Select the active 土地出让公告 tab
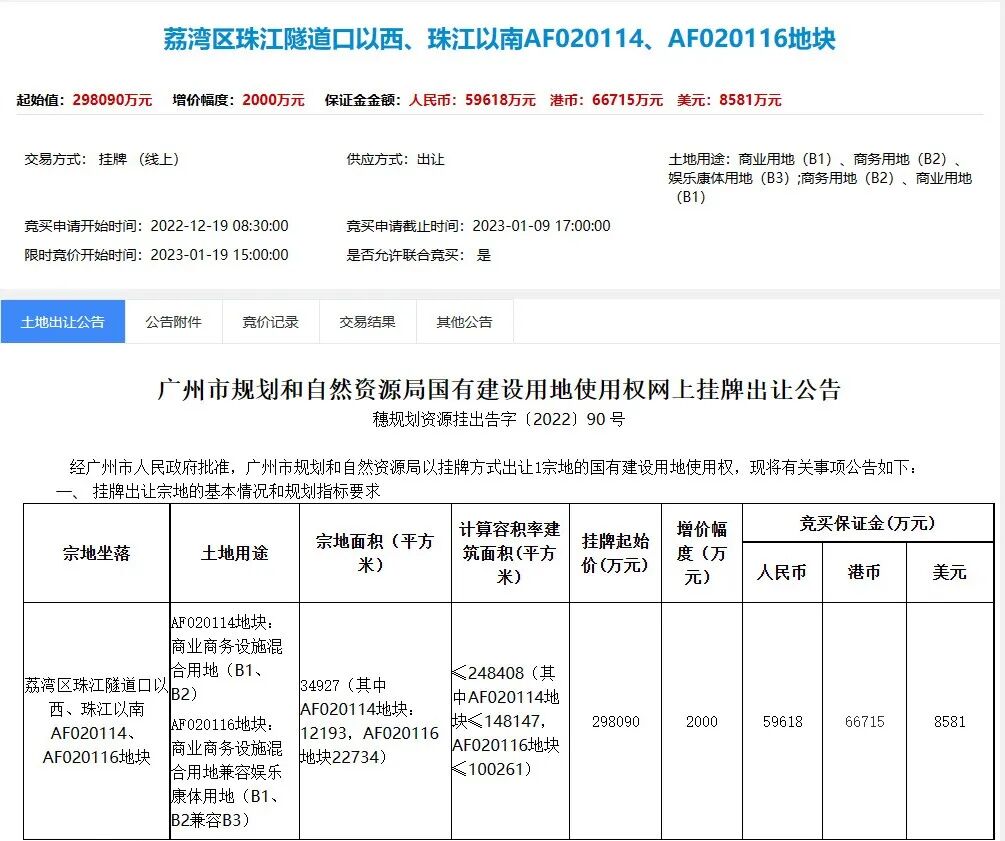 63,322
